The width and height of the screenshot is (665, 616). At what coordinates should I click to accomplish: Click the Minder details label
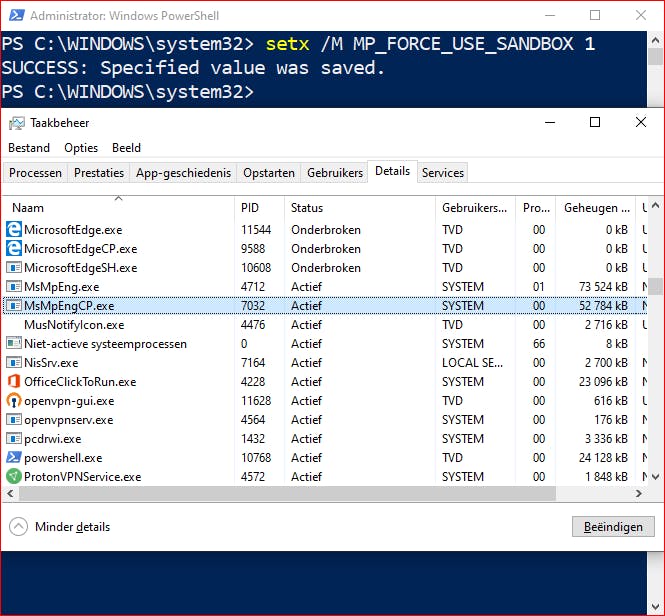coord(73,526)
